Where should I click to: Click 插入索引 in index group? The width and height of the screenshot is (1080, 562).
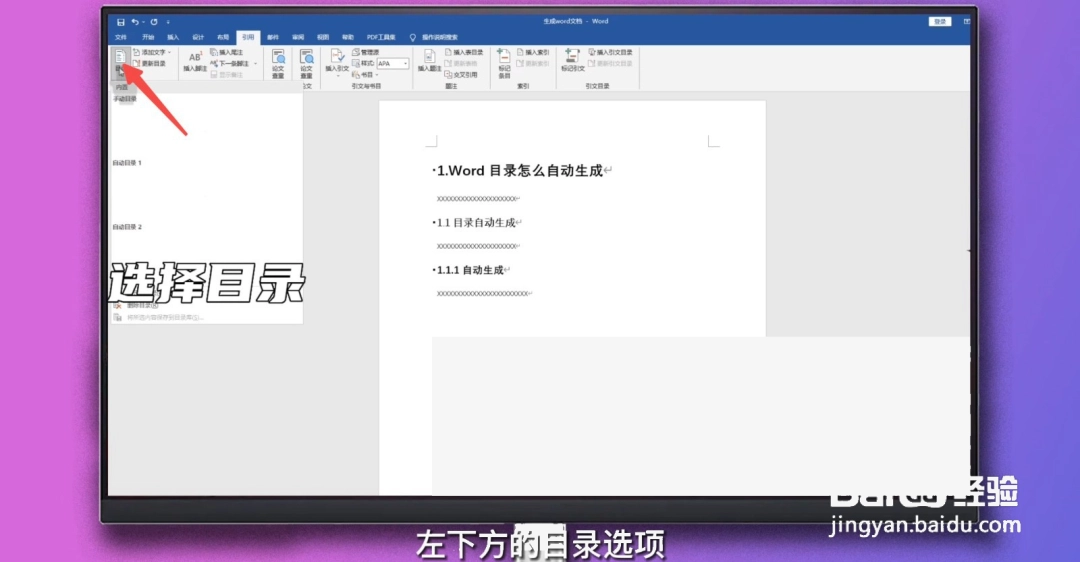pyautogui.click(x=533, y=52)
